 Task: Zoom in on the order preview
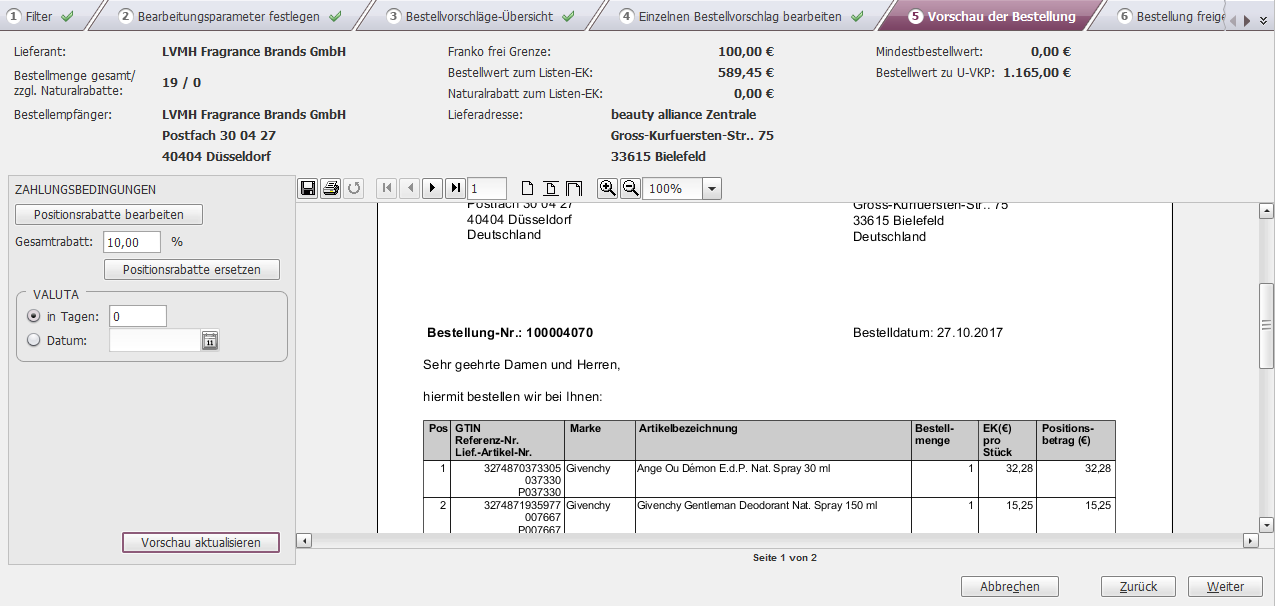click(608, 188)
